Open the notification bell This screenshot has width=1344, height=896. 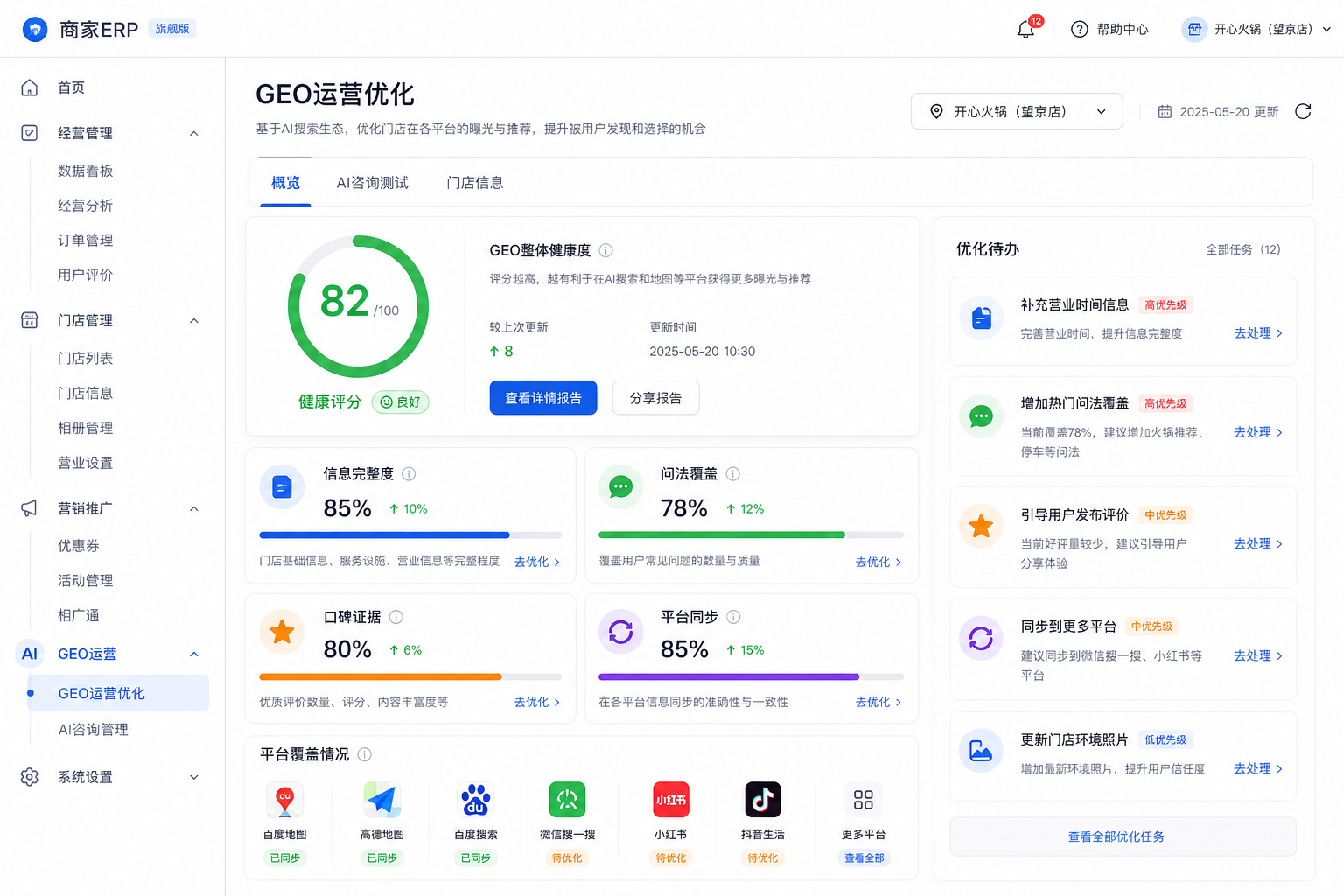tap(1025, 30)
